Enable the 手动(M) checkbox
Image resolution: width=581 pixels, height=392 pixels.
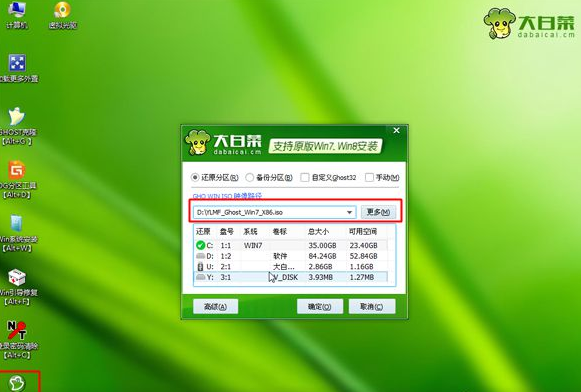[x=369, y=177]
